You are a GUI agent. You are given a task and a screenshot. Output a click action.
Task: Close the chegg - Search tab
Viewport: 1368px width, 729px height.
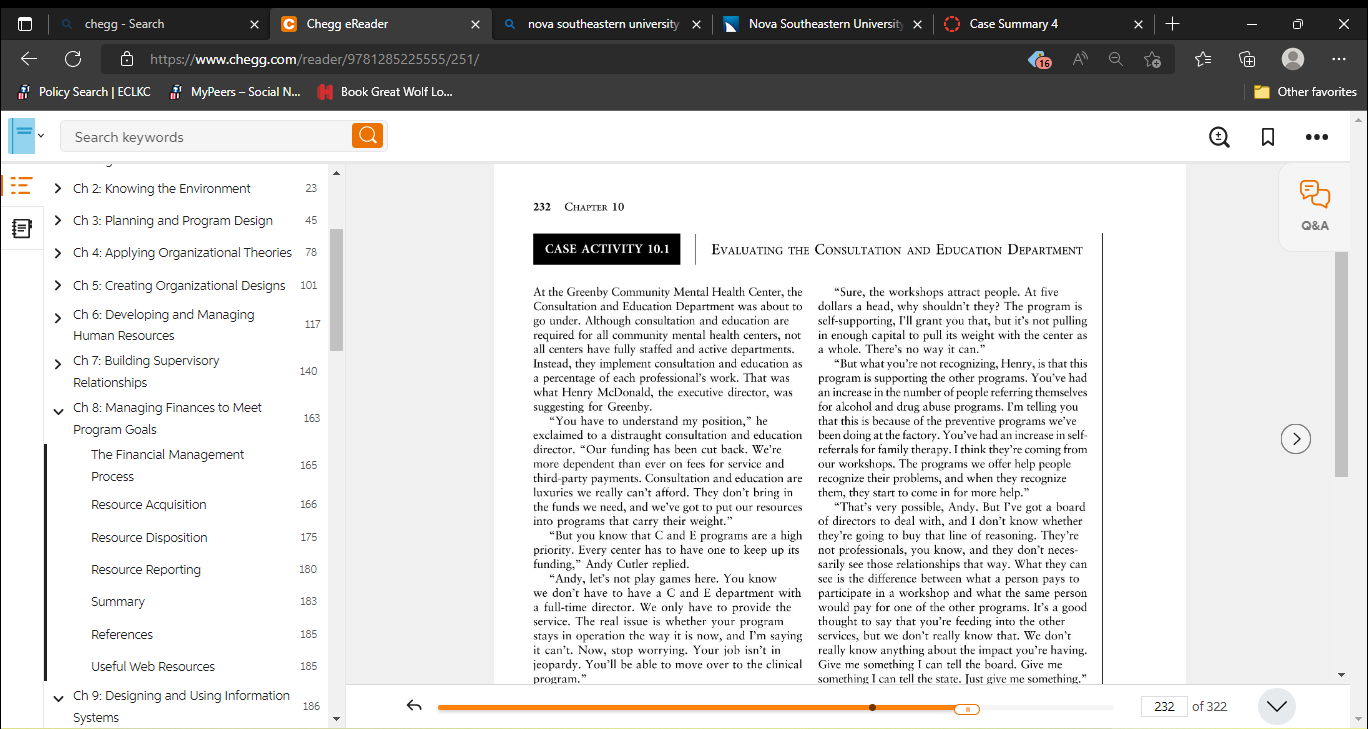pyautogui.click(x=254, y=23)
